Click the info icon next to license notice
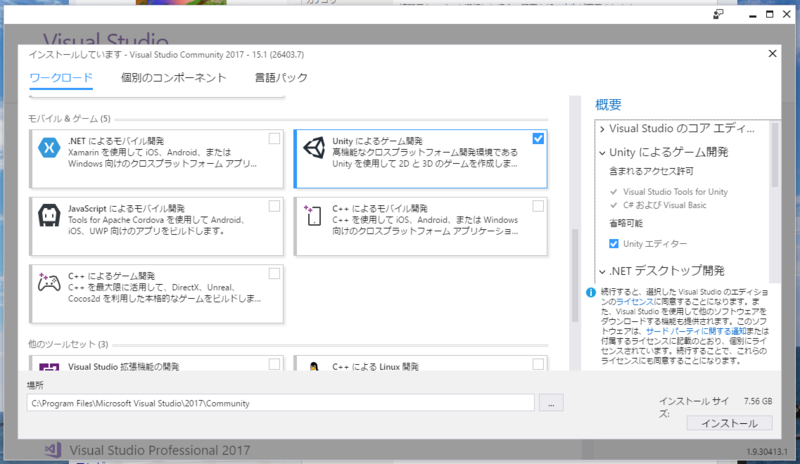The height and width of the screenshot is (464, 800). pos(591,292)
